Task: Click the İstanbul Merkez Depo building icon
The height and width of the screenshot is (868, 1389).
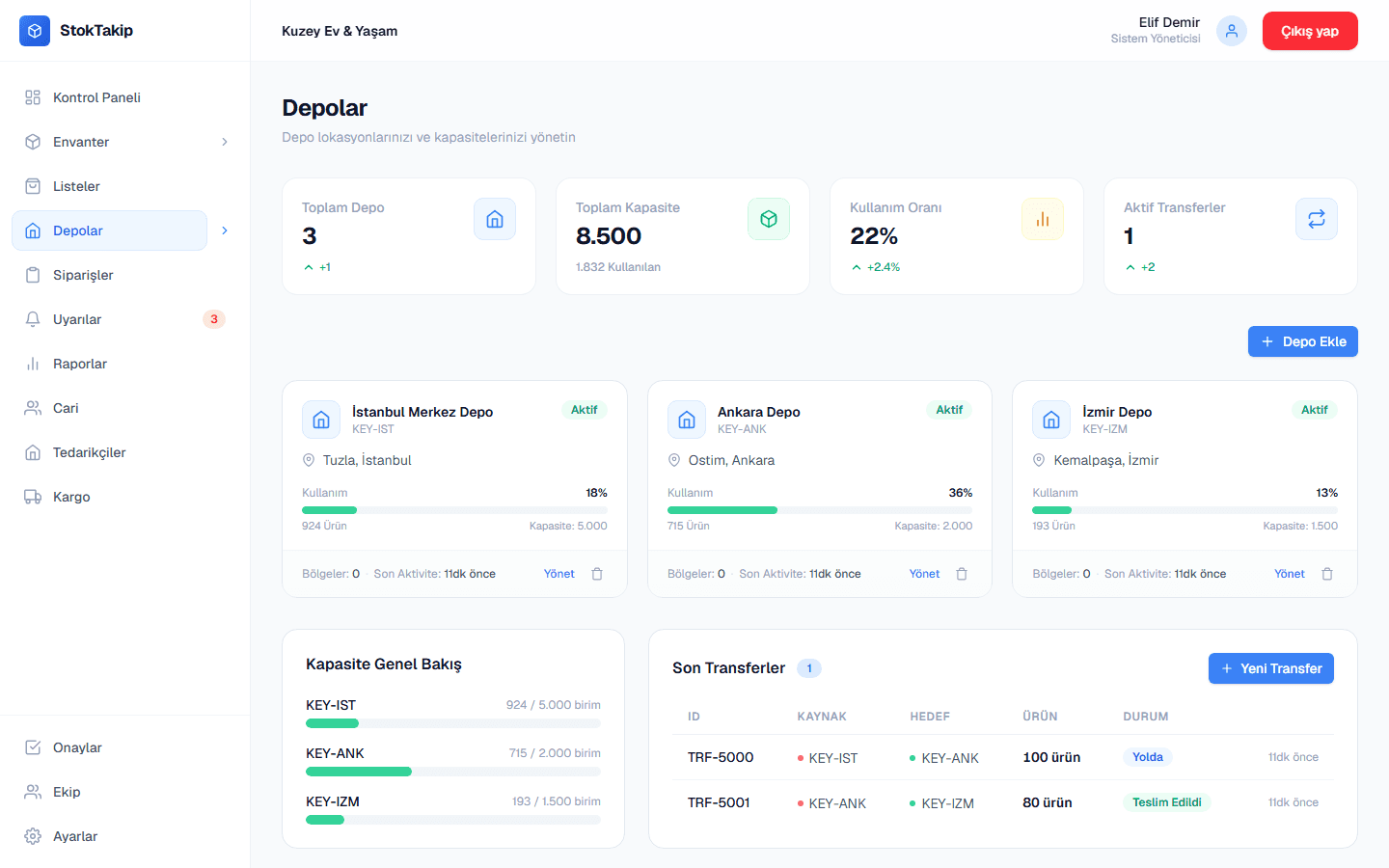Action: [x=321, y=420]
